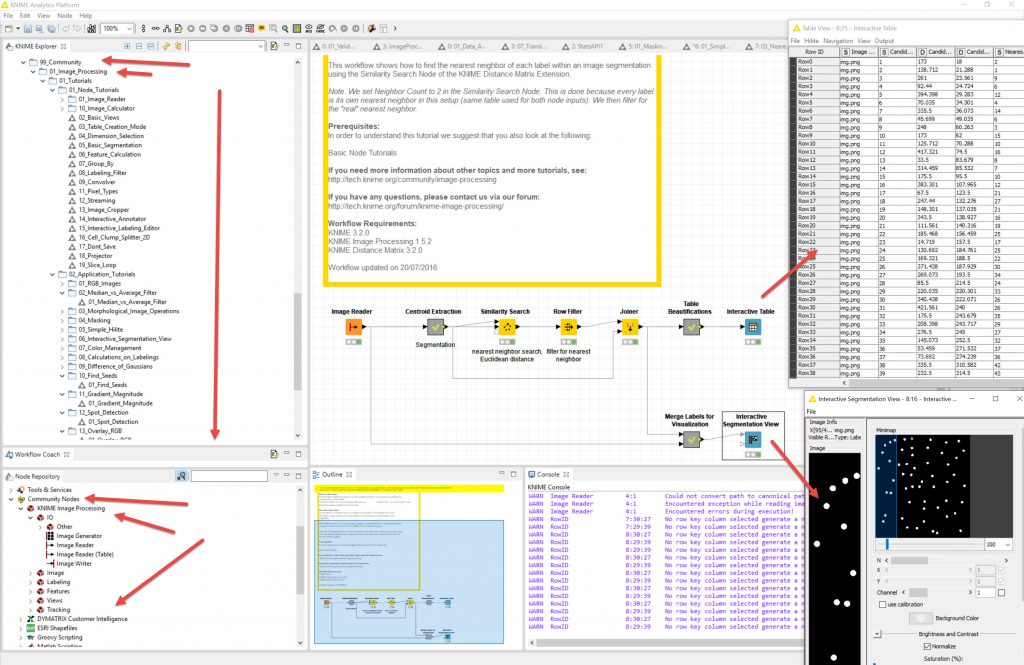Click Image Generator in Node Repository

79,536
